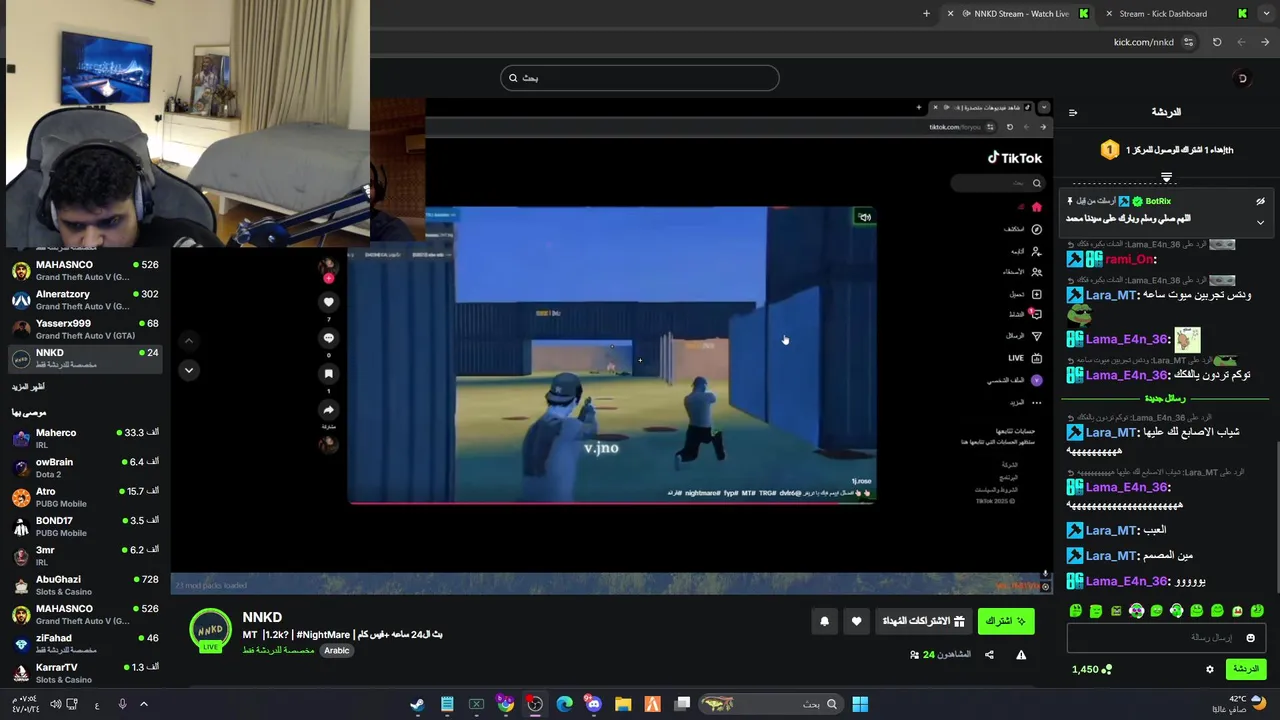Like the TikTok video heart icon
The height and width of the screenshot is (720, 1280).
[x=328, y=302]
